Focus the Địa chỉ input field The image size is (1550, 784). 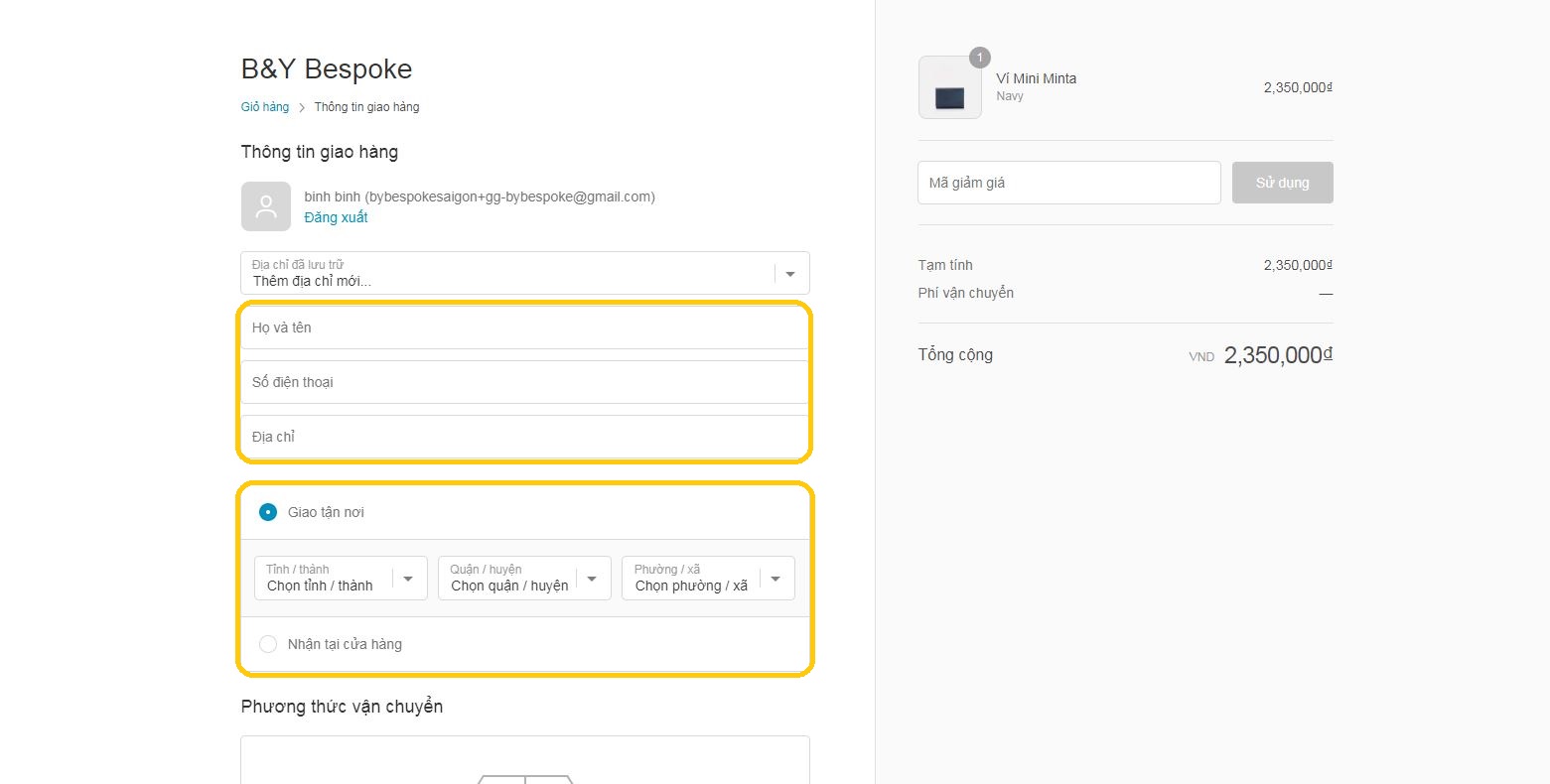tap(525, 437)
